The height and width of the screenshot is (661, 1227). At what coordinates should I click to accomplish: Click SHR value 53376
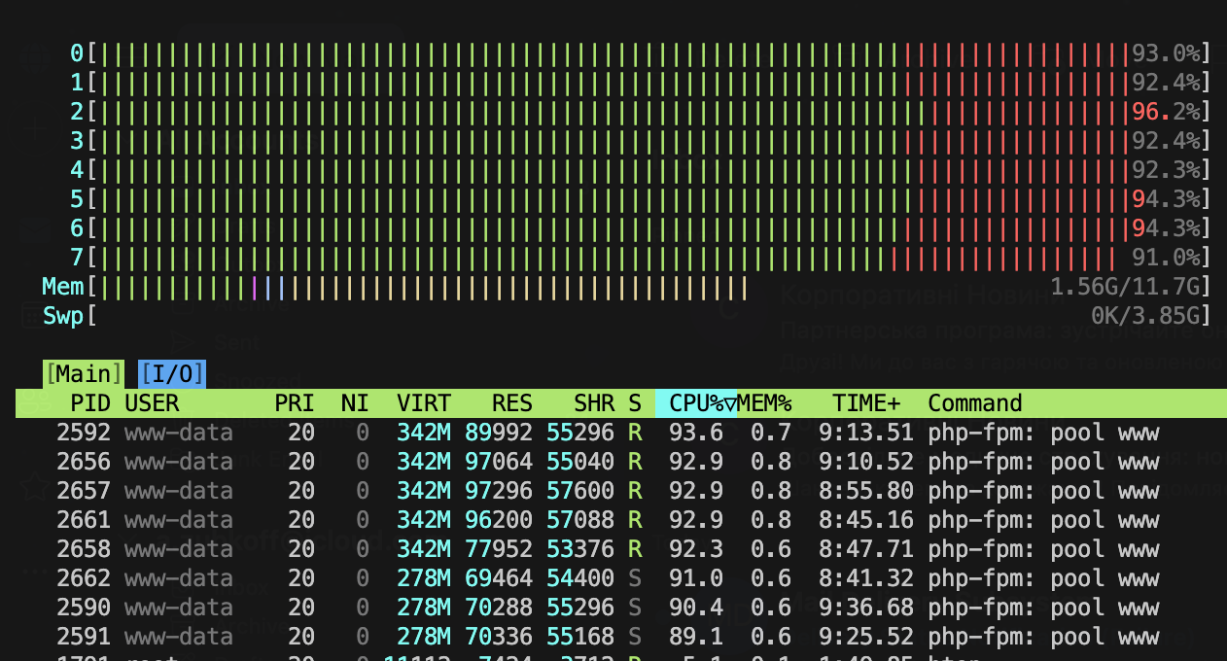point(580,549)
